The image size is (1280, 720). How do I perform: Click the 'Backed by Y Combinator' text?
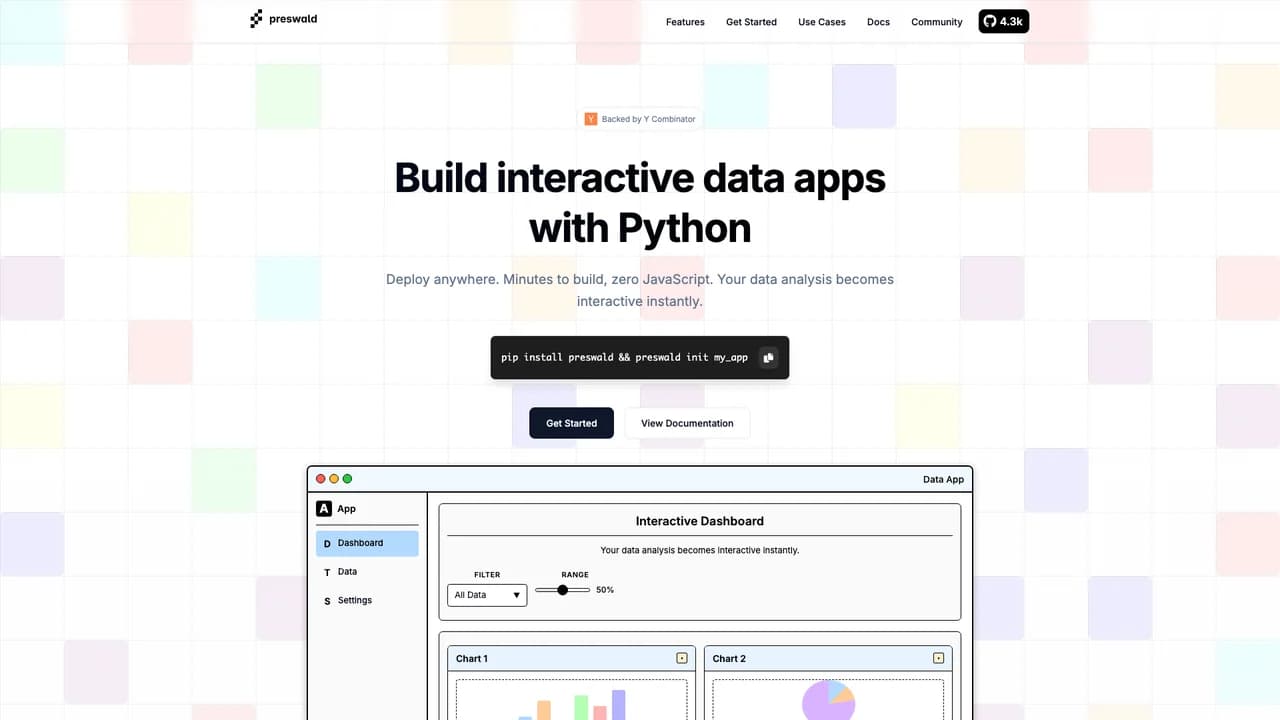648,119
